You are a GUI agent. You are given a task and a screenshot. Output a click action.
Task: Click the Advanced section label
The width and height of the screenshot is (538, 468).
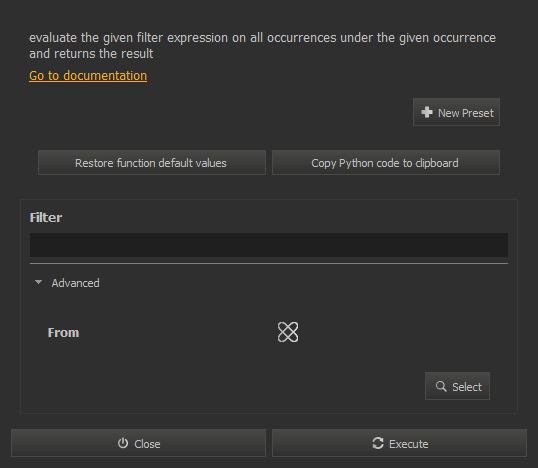click(75, 283)
